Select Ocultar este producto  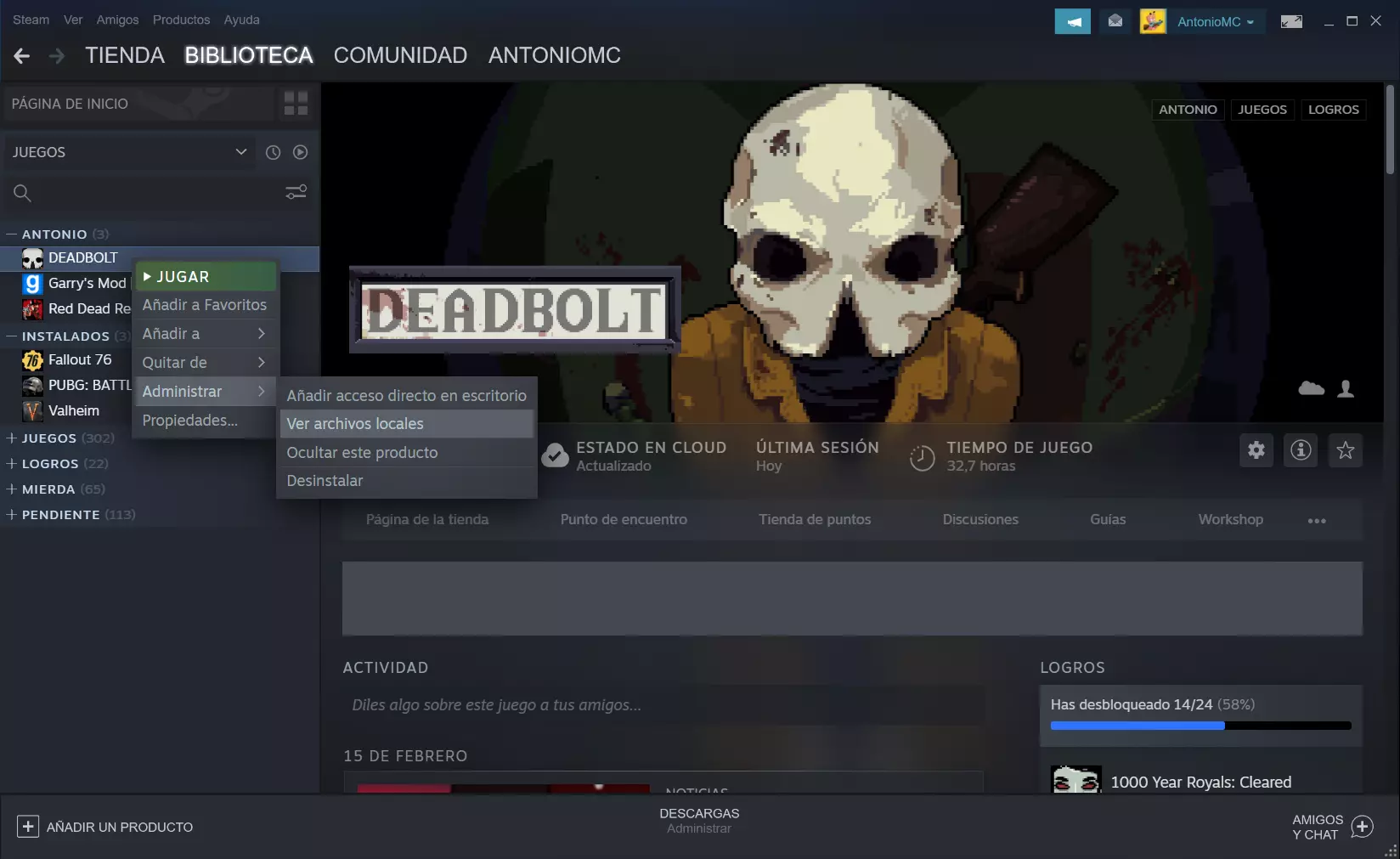pos(407,453)
